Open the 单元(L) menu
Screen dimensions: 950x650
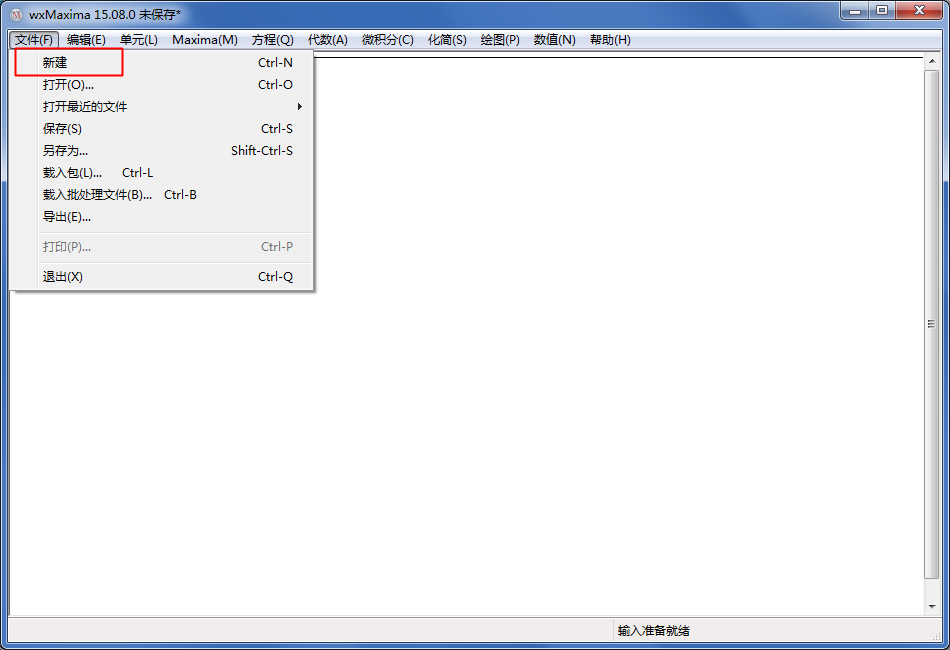click(139, 40)
